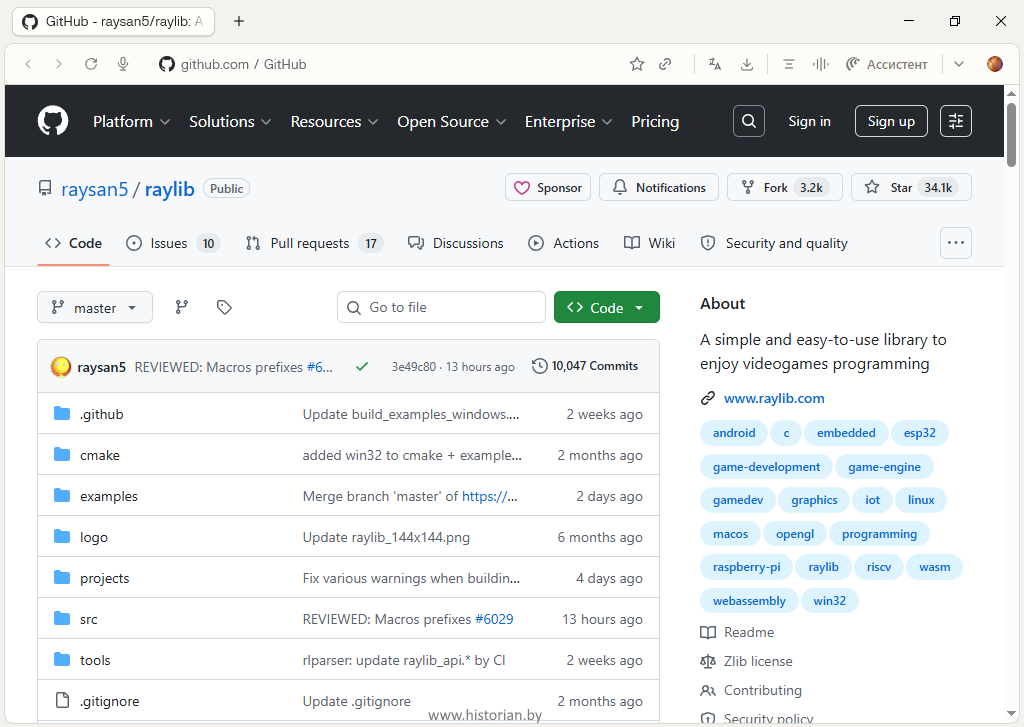Click inside the Go to file field
The height and width of the screenshot is (727, 1024).
point(441,307)
